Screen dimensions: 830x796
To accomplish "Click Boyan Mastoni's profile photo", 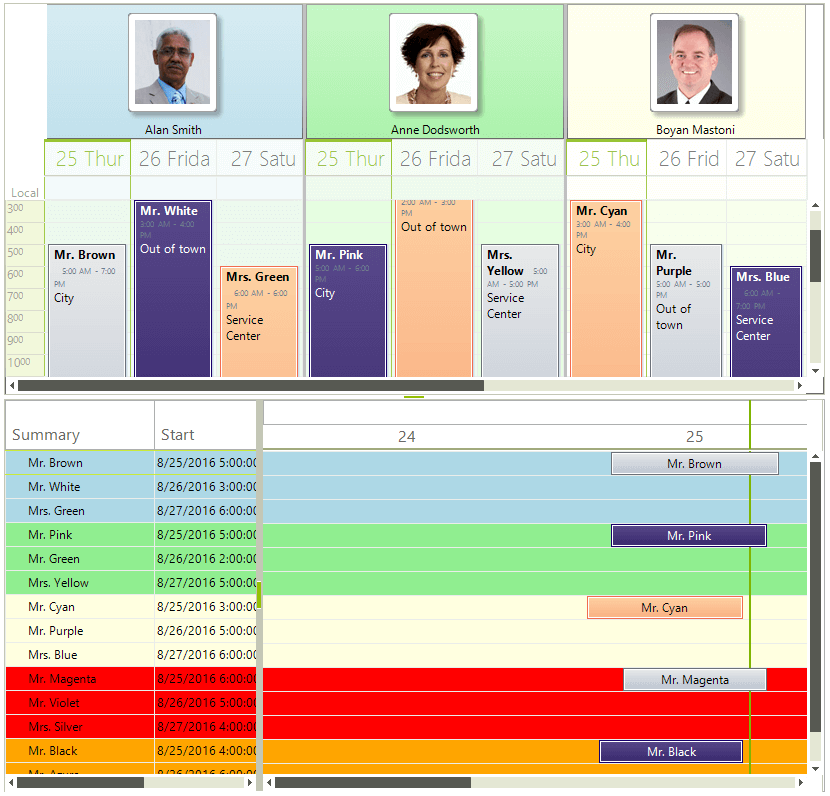I will [695, 62].
